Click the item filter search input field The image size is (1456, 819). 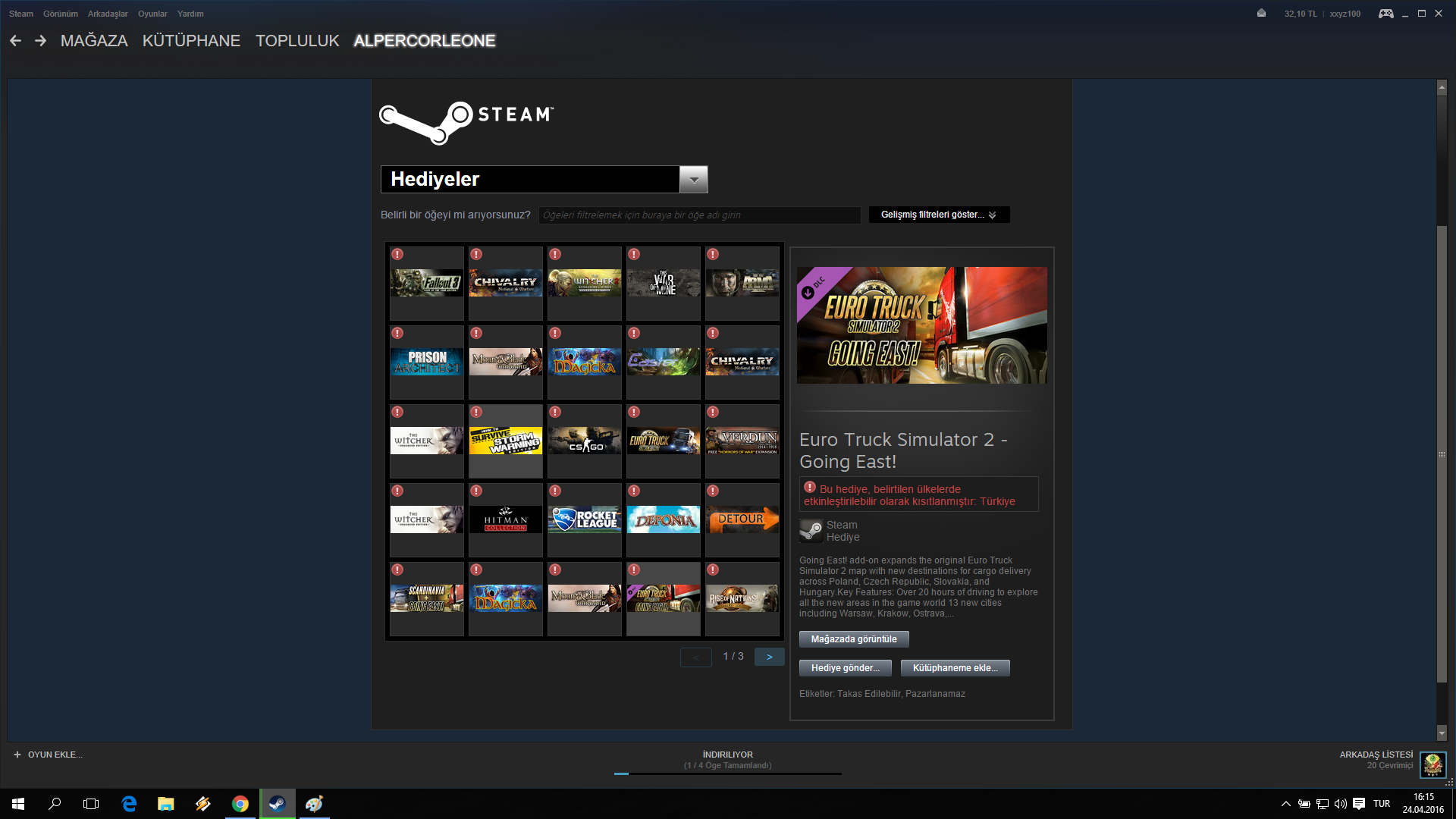pyautogui.click(x=700, y=215)
